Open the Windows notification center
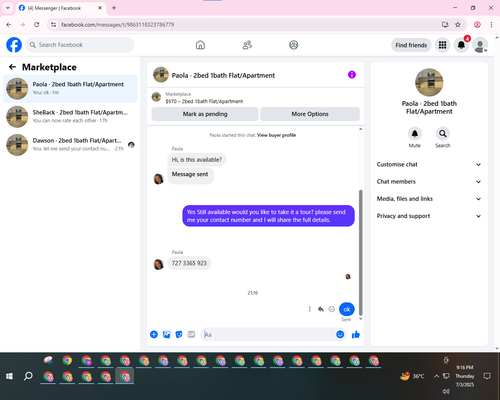Screen dimensions: 500x400 point(487,376)
